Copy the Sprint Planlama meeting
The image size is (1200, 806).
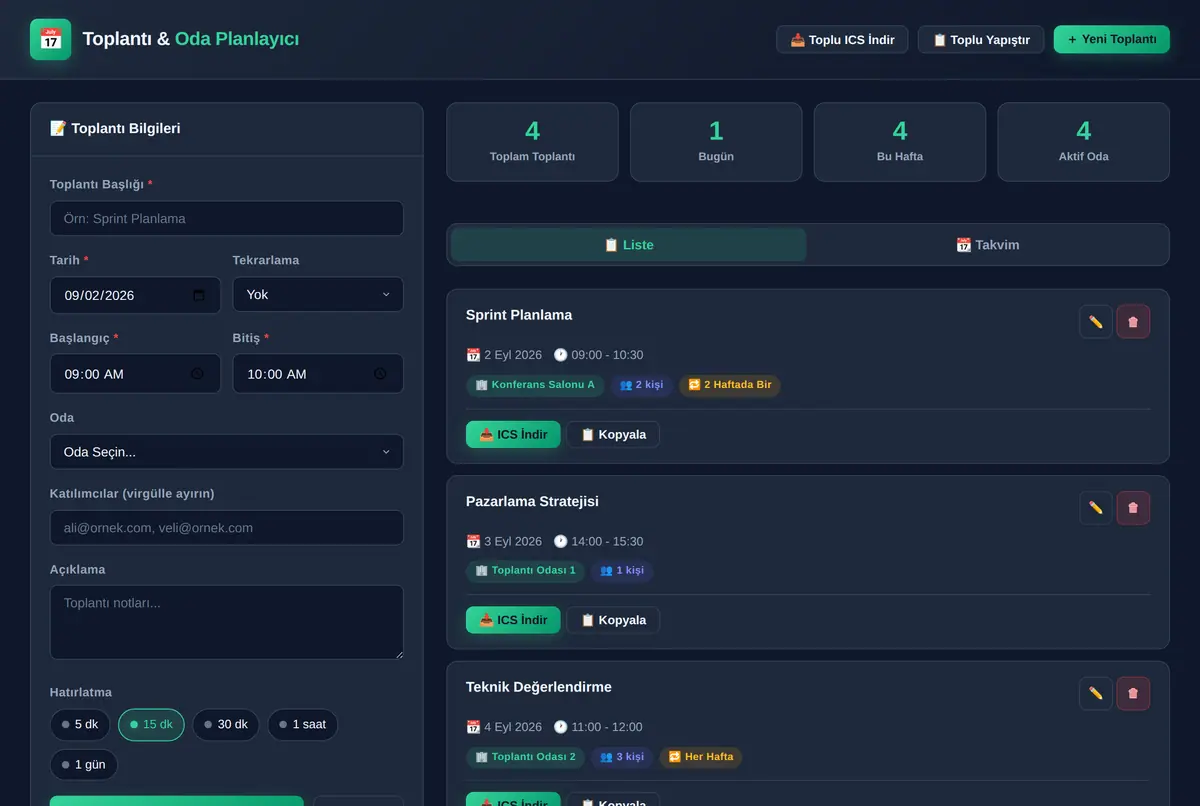(x=613, y=434)
